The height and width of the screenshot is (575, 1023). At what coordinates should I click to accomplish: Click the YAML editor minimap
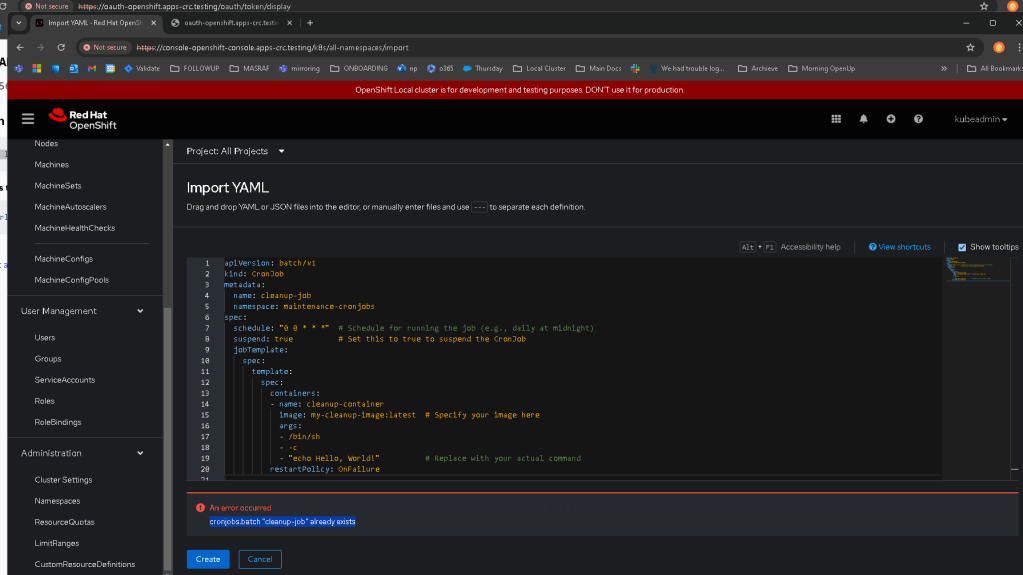tap(976, 270)
